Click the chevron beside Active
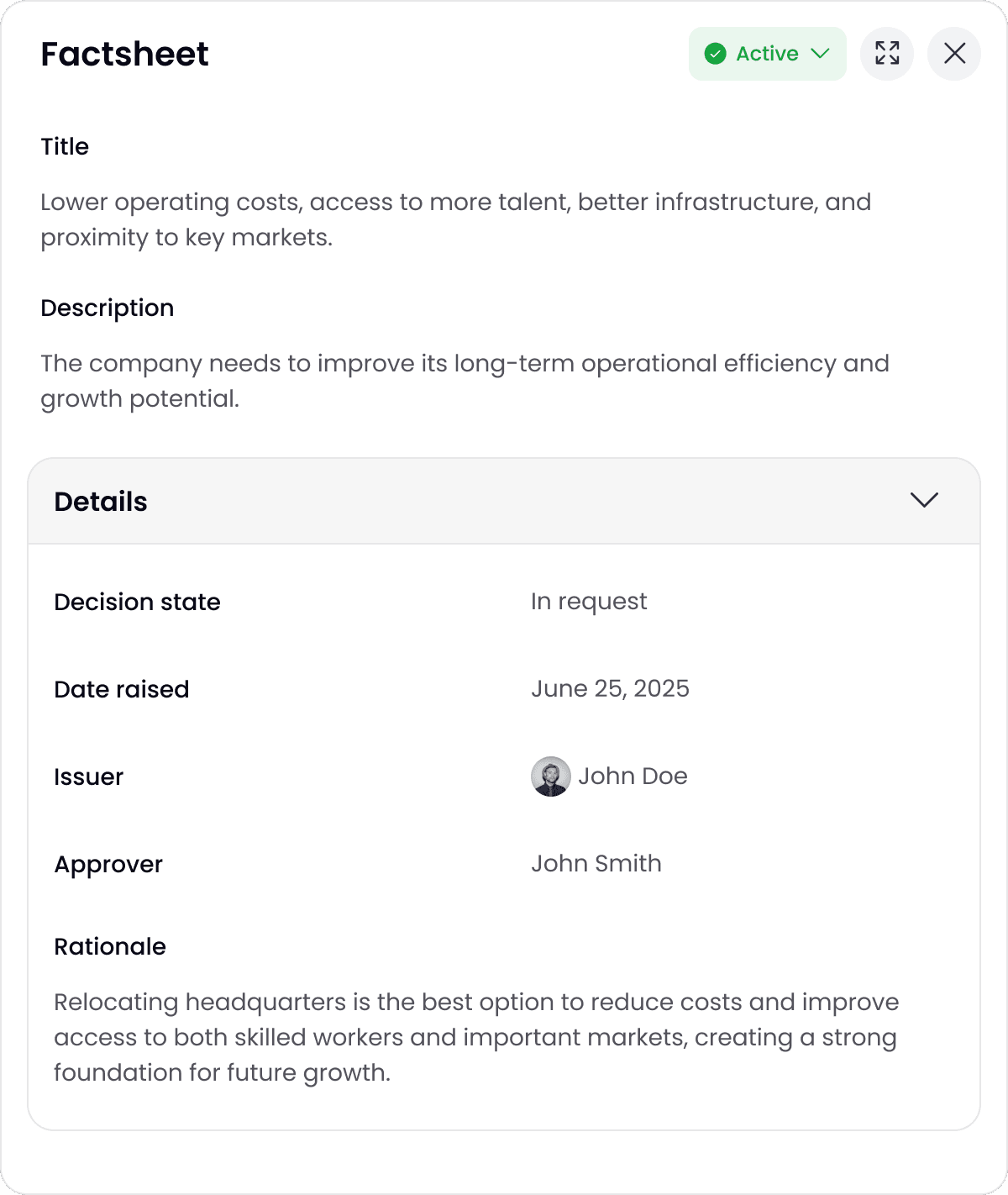The width and height of the screenshot is (1008, 1195). pos(821,54)
